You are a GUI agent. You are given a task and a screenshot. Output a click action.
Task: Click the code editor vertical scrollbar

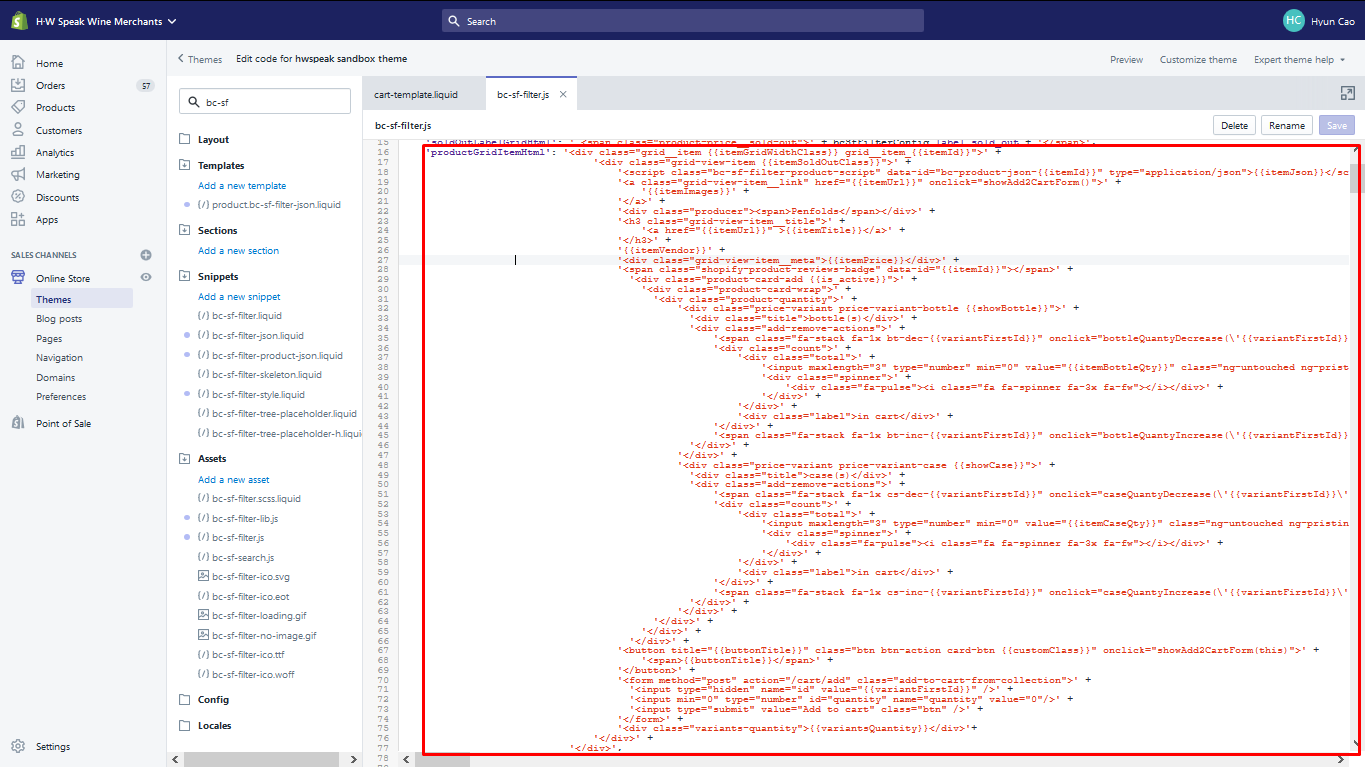[x=1356, y=177]
